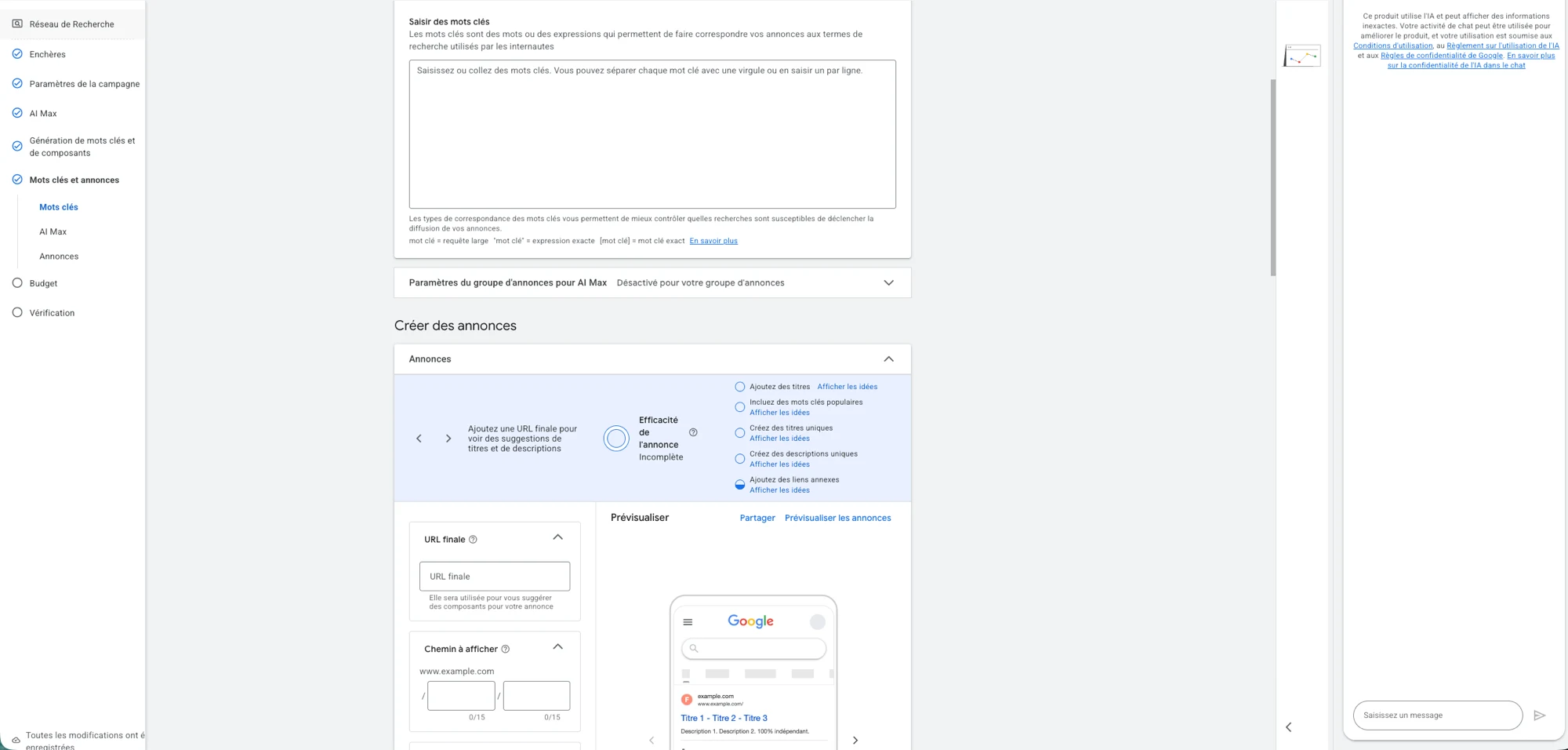
Task: Click the keywords text area
Action: coord(652,134)
